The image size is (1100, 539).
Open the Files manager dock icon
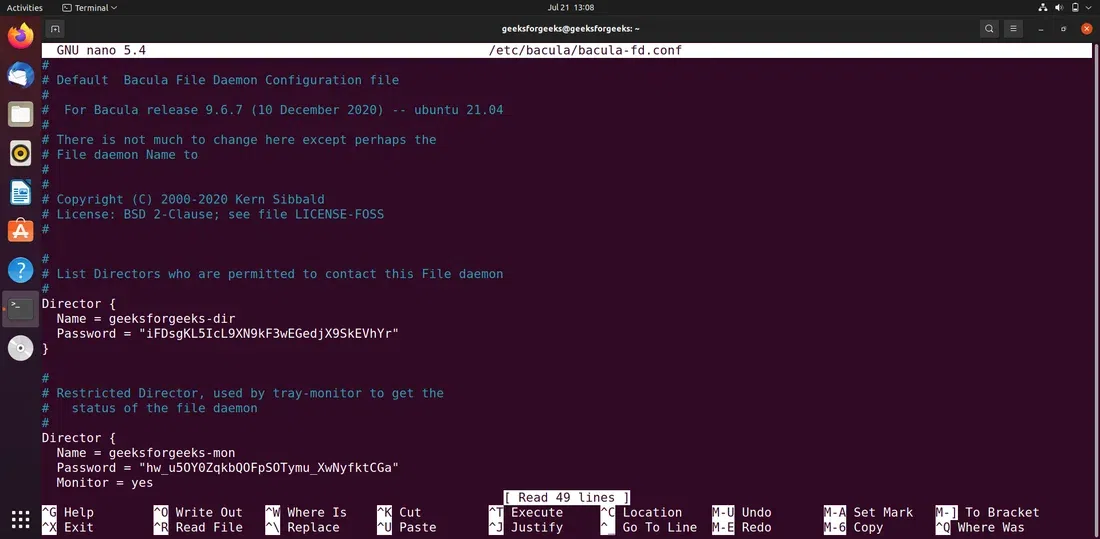click(21, 114)
